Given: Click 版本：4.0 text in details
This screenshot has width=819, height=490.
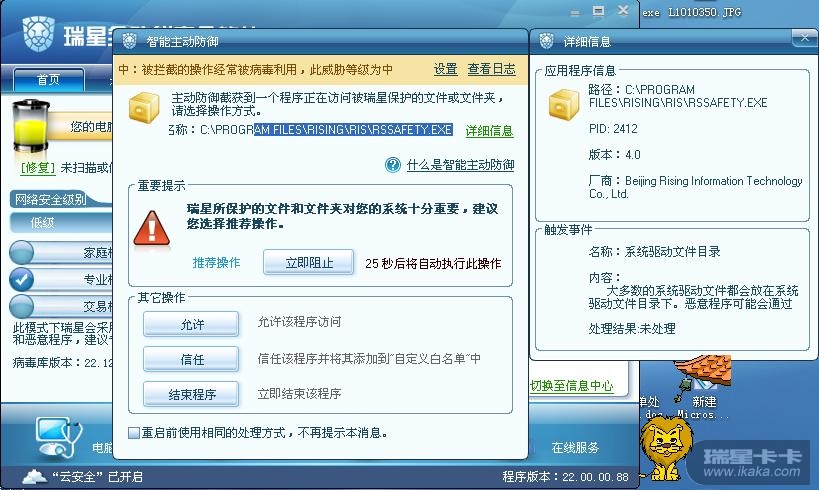Looking at the screenshot, I should coord(614,155).
